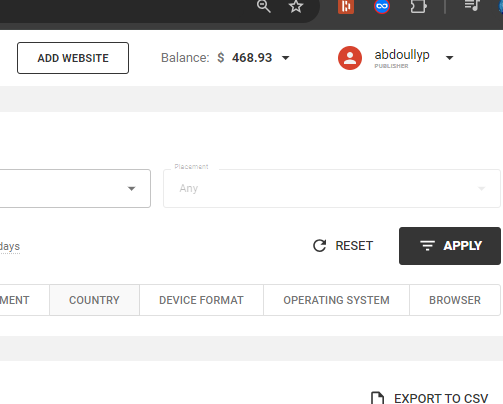Open the orange browser extension icon
This screenshot has height=404, width=503.
click(x=346, y=6)
